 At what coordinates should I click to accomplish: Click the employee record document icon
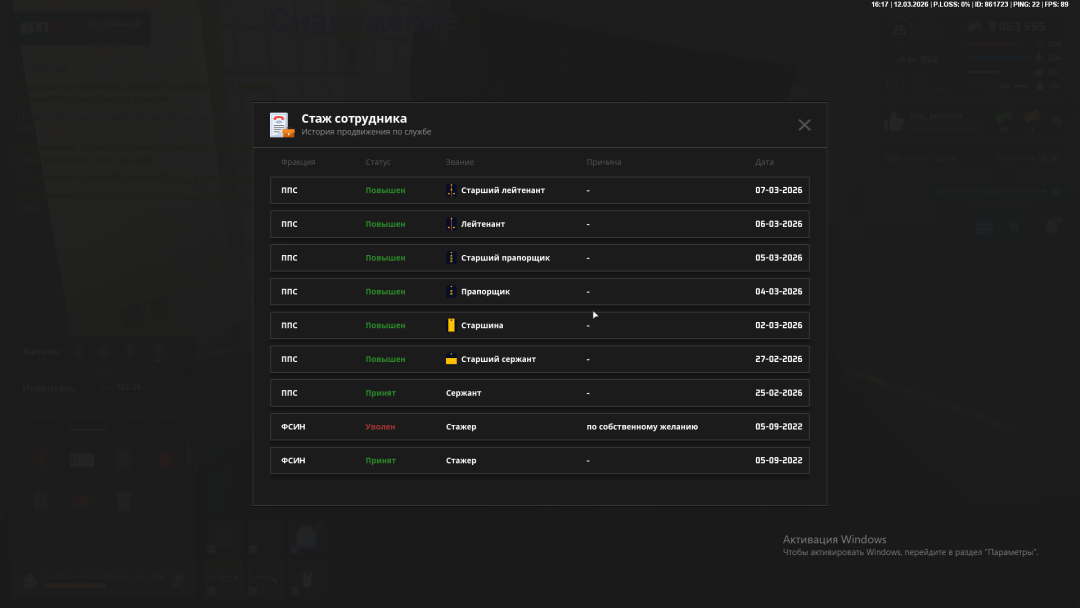(x=280, y=125)
